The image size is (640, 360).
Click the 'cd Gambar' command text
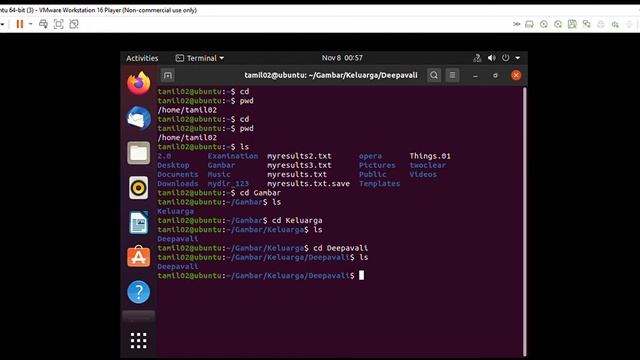pos(260,193)
